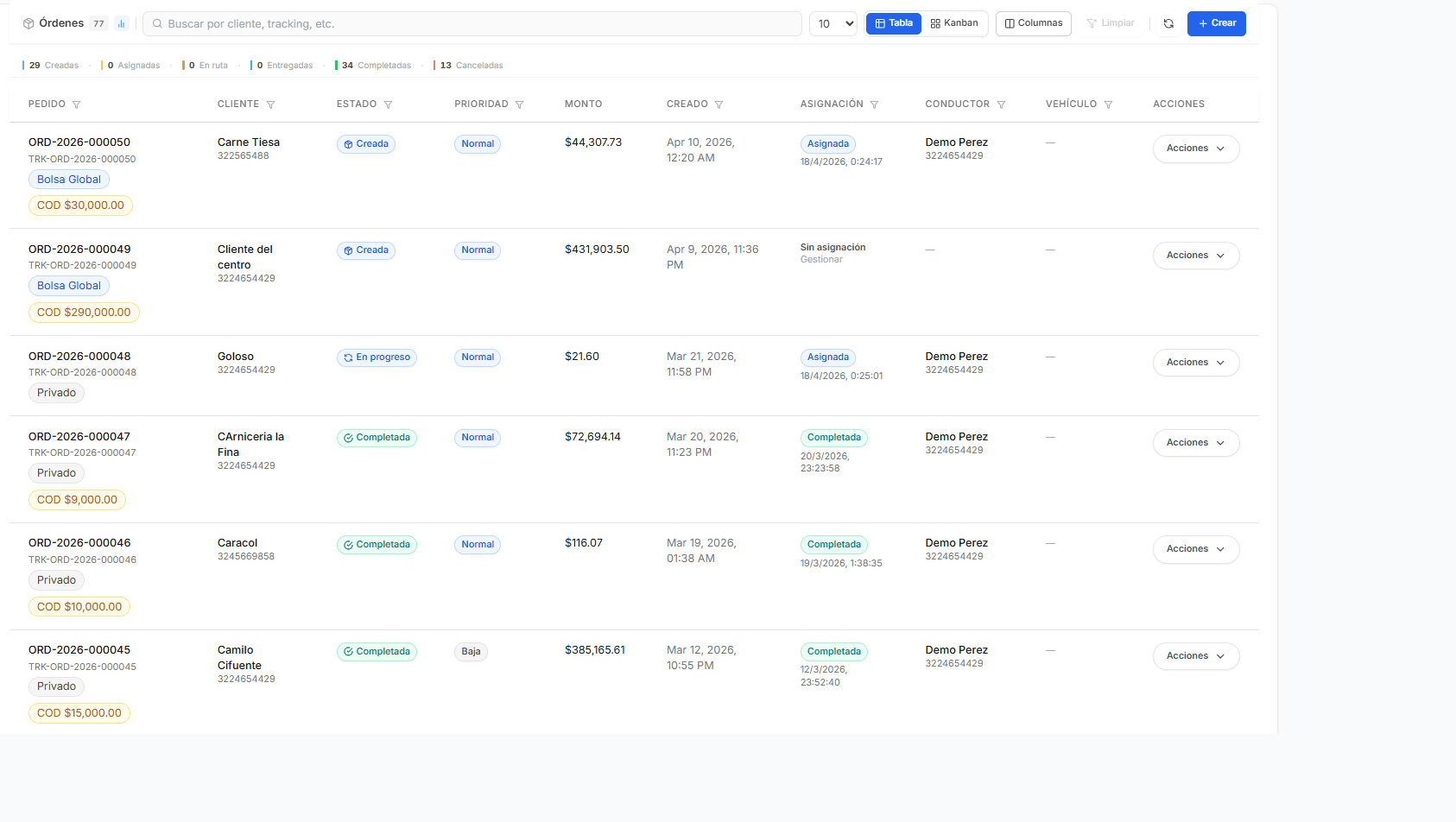Expand Acciones for ORD-2026-000045

click(x=1196, y=656)
